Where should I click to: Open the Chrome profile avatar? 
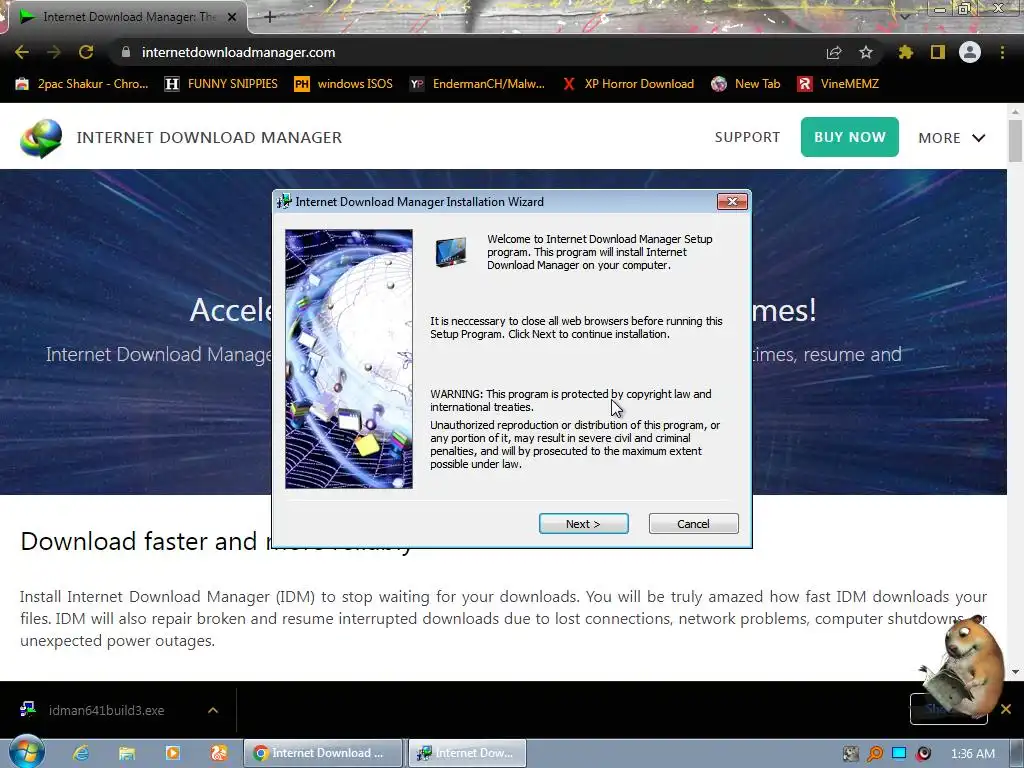(970, 52)
